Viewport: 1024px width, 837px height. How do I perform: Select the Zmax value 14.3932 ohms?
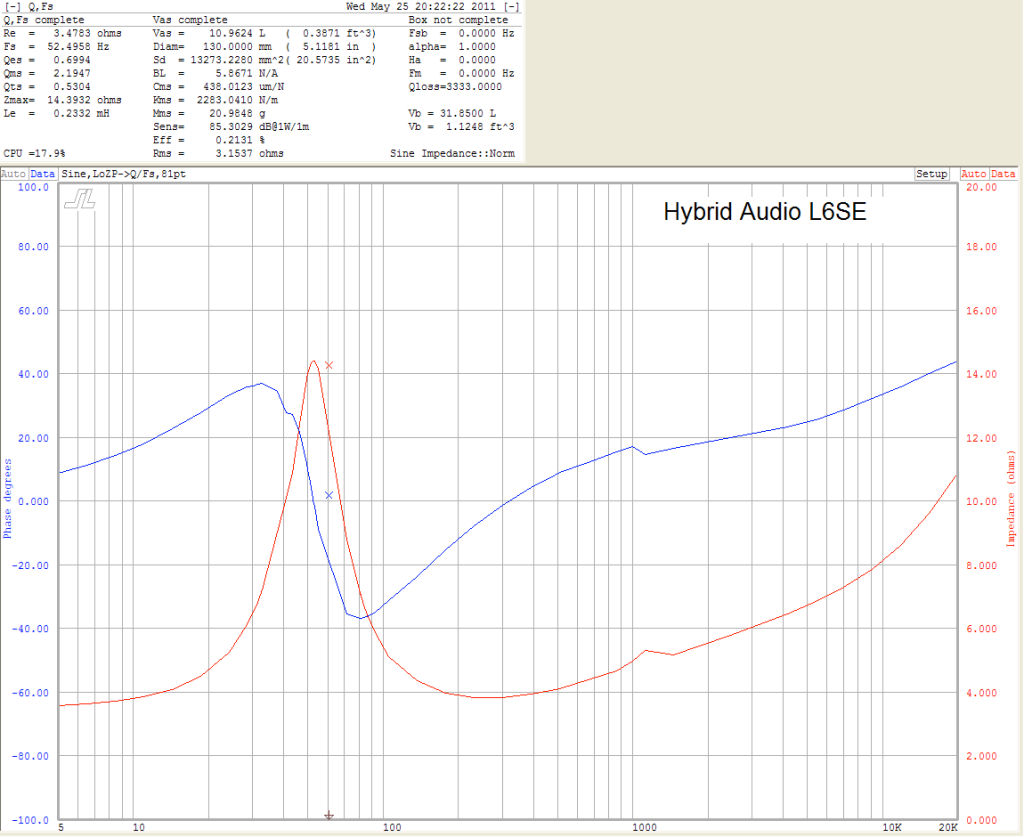click(x=84, y=101)
